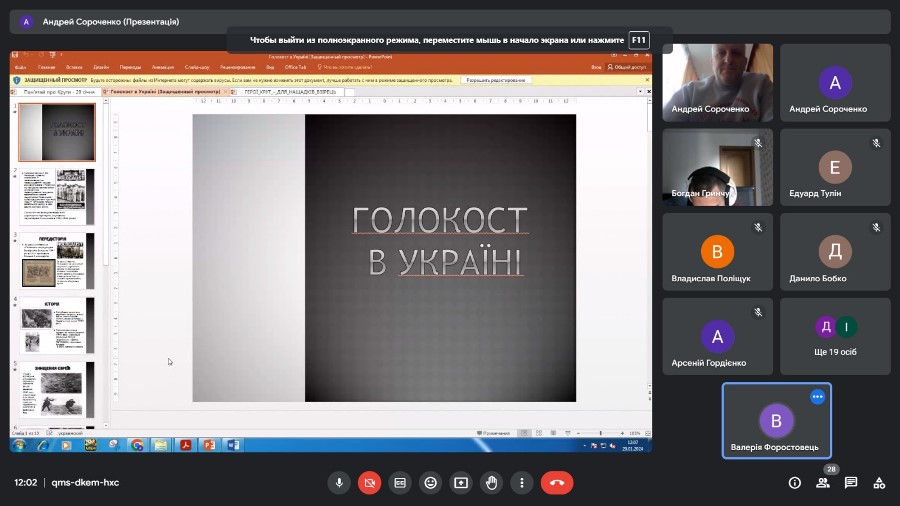
Task: Turn on the camera using the red button
Action: point(369,482)
